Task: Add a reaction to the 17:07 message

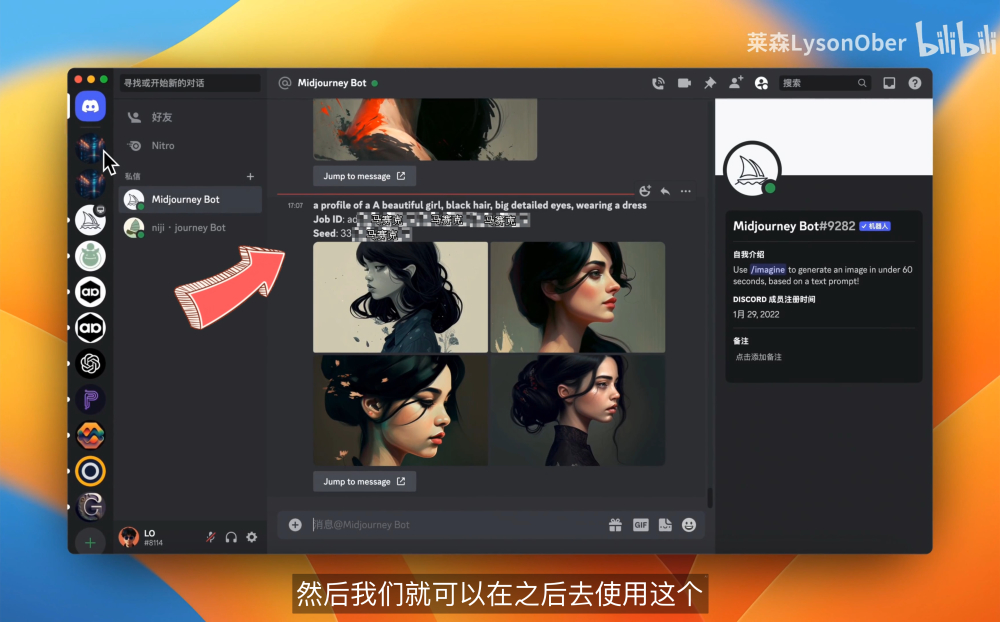Action: click(645, 191)
